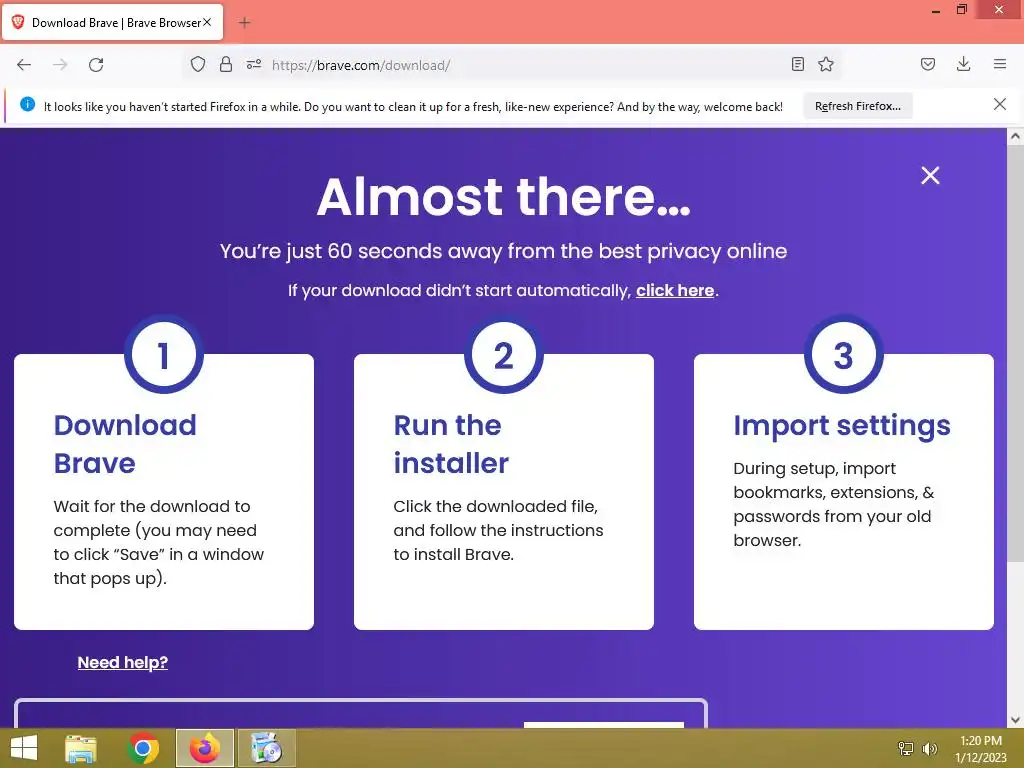Click the step 2 circle badge

pos(504,355)
